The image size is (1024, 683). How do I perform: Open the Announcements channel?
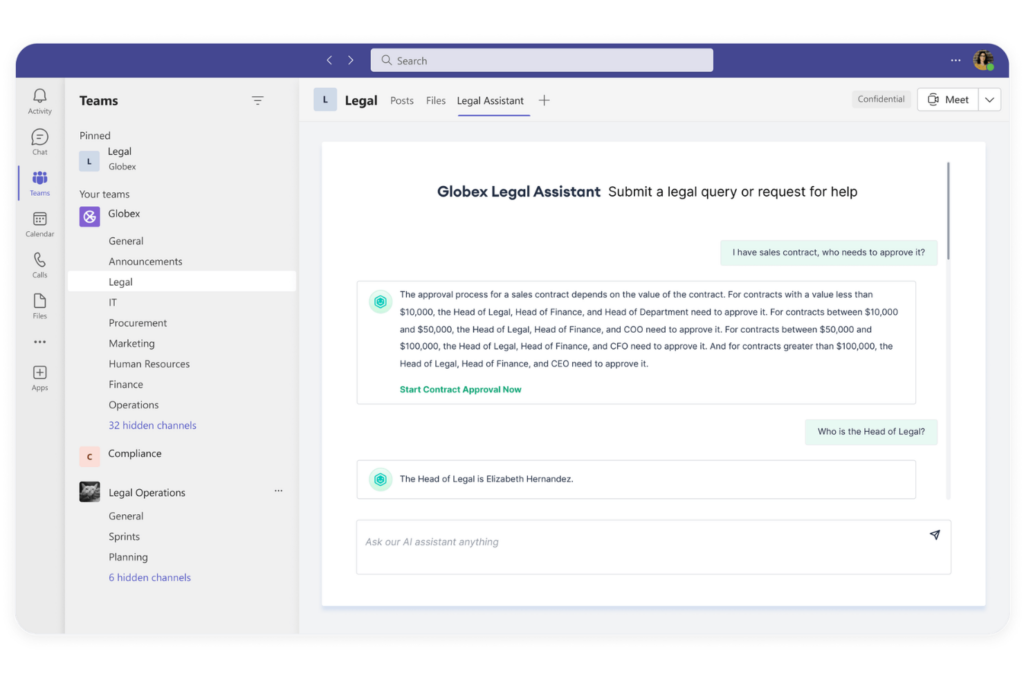(146, 261)
